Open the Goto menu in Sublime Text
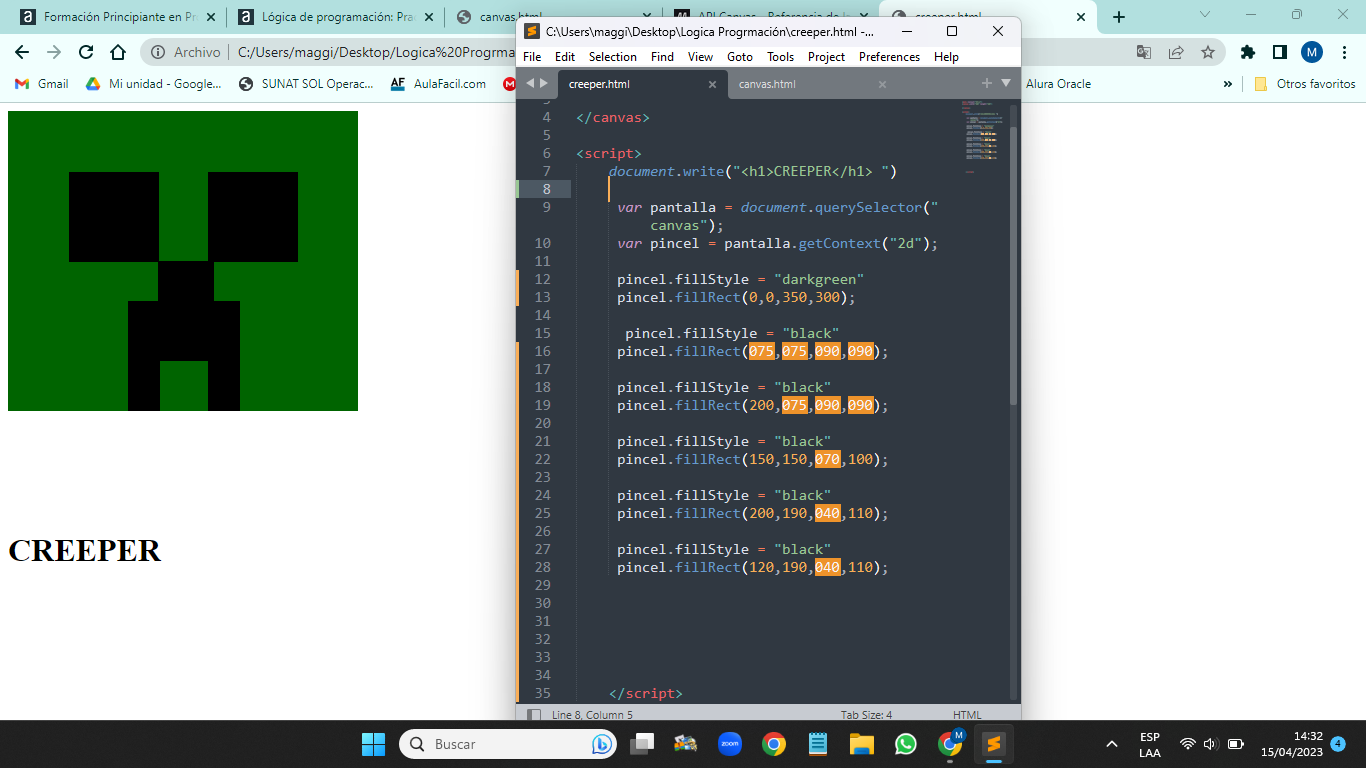 (740, 57)
